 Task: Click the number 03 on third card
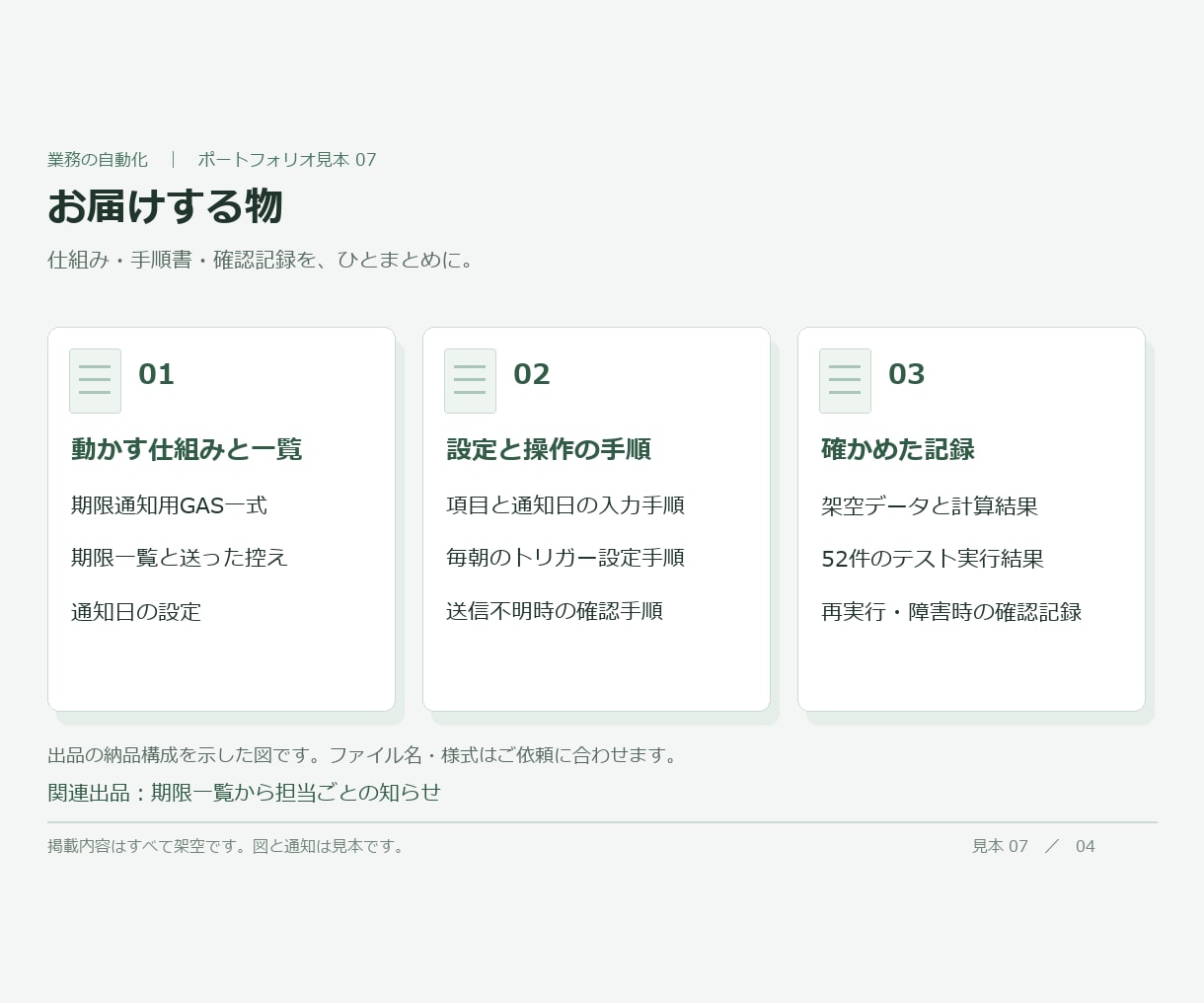906,374
